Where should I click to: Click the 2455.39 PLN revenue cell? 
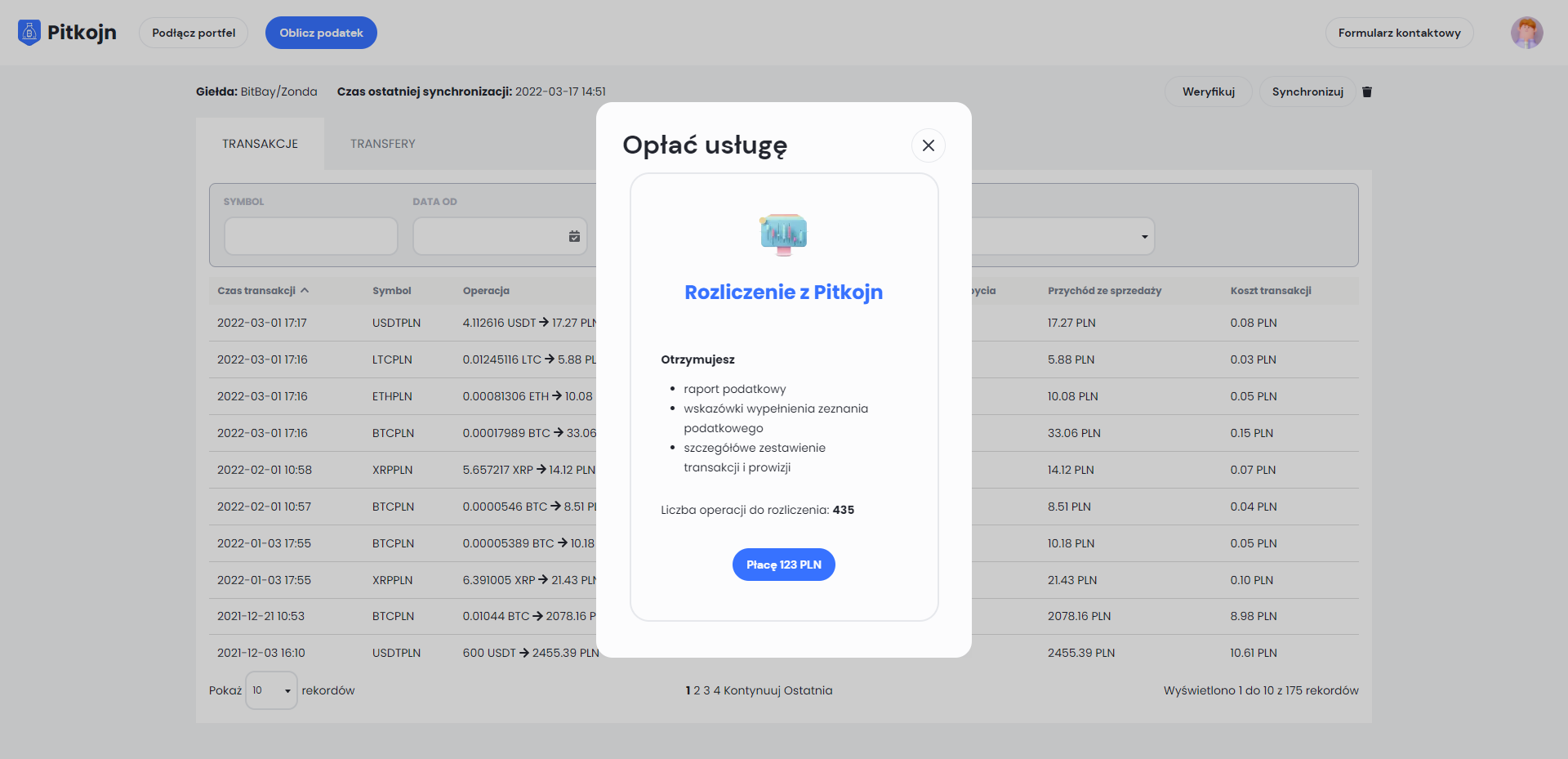(x=1081, y=653)
